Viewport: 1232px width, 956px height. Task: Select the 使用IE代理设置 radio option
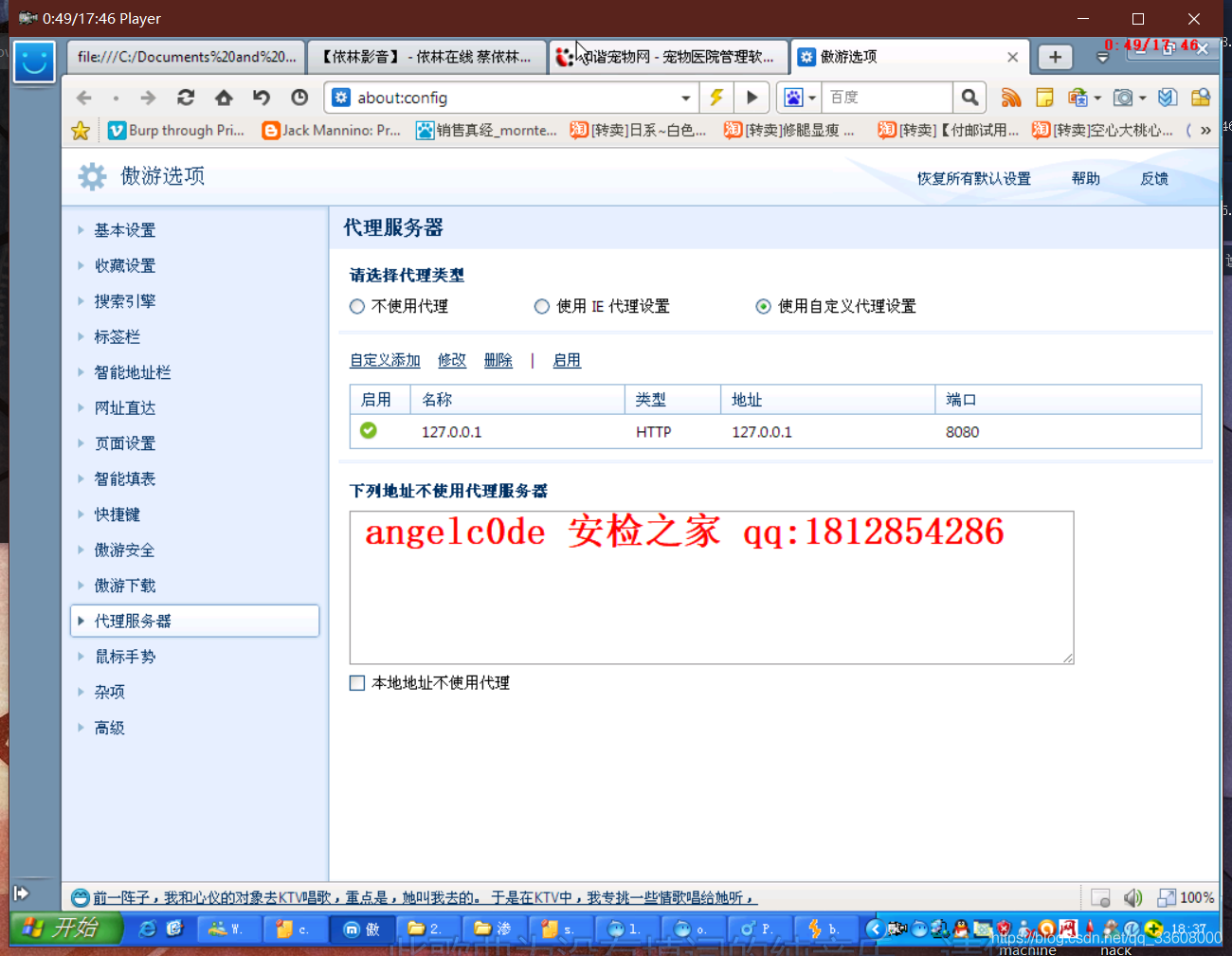click(x=541, y=306)
